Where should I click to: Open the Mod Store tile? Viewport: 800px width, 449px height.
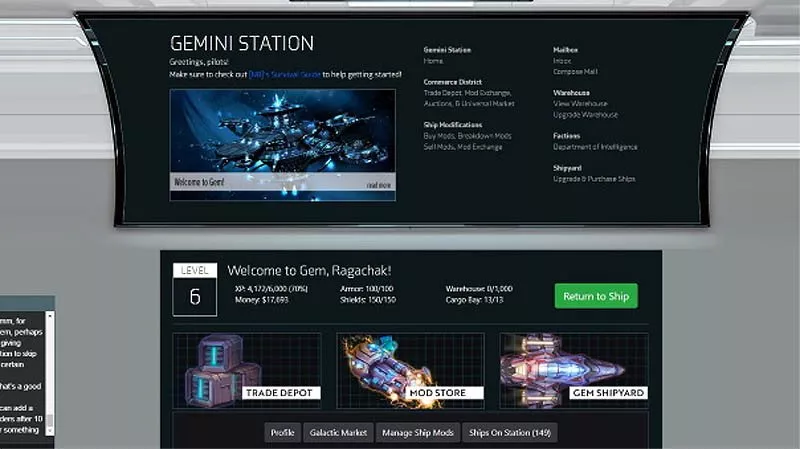[x=410, y=370]
